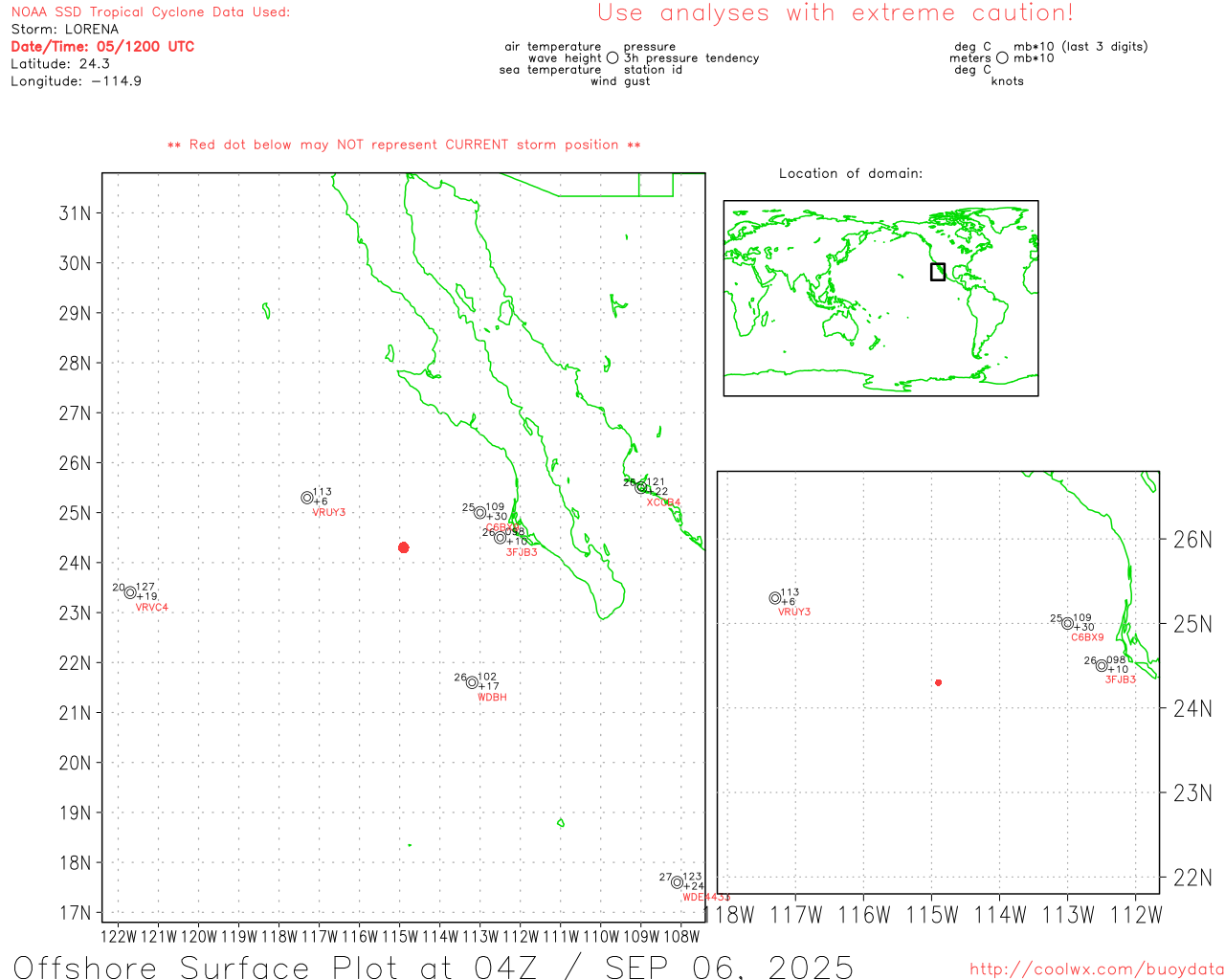Screen dimensions: 1225x980
Task: Click the red dot disclaimer text above map
Action: click(404, 145)
